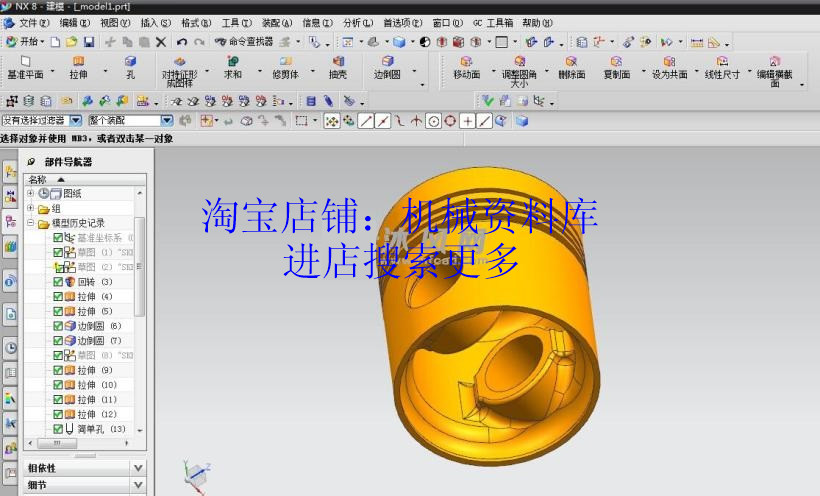Select the 删除面 delete face tool
This screenshot has width=820, height=496.
tap(572, 68)
